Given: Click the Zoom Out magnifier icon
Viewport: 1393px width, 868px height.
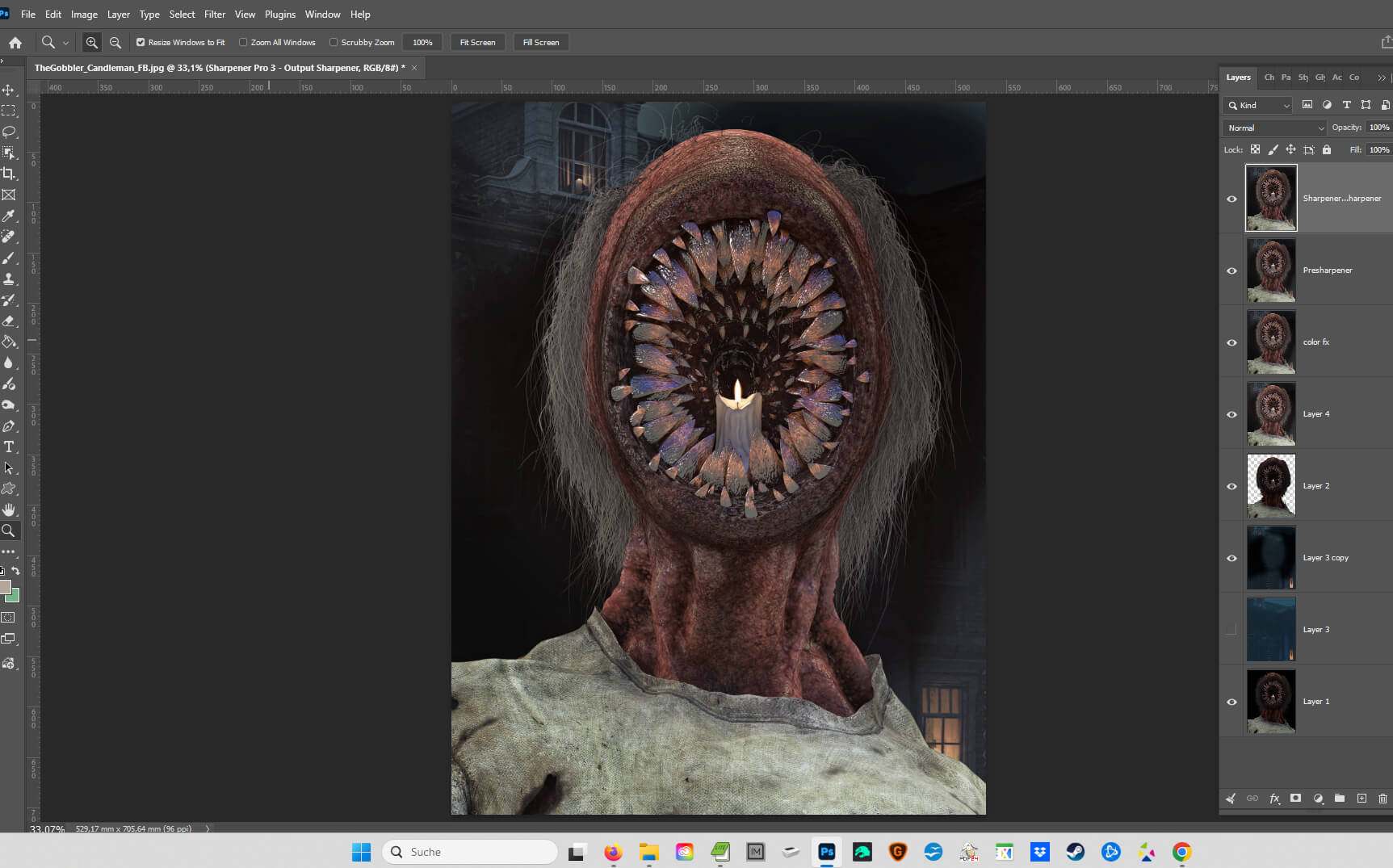Looking at the screenshot, I should tap(115, 42).
